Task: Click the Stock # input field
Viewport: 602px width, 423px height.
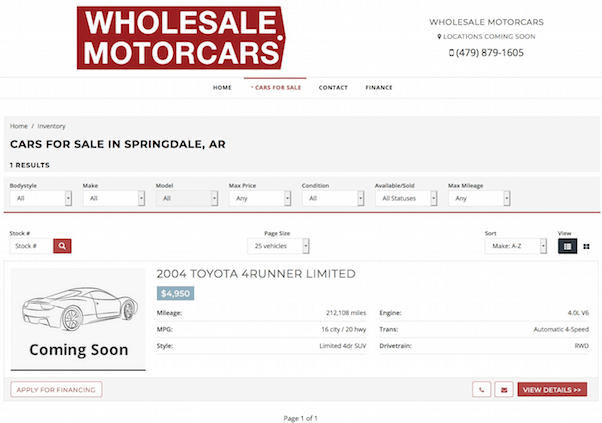Action: [x=30, y=245]
